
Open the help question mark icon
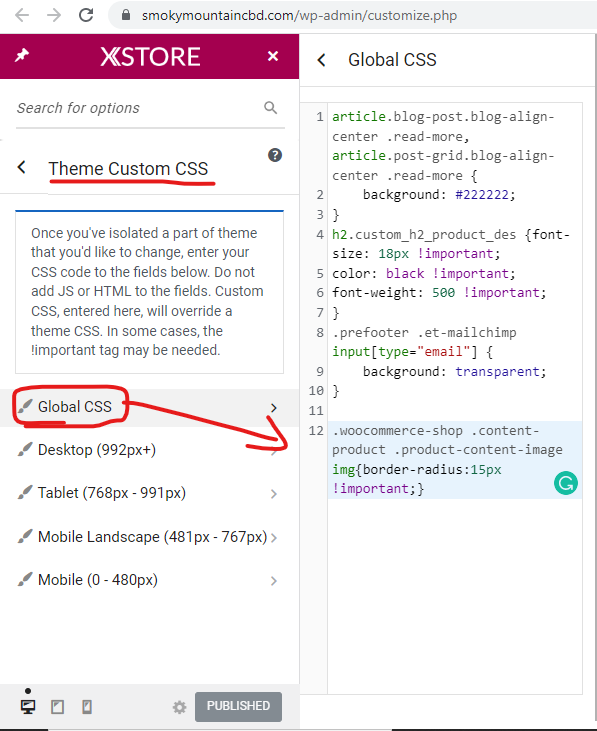275,155
